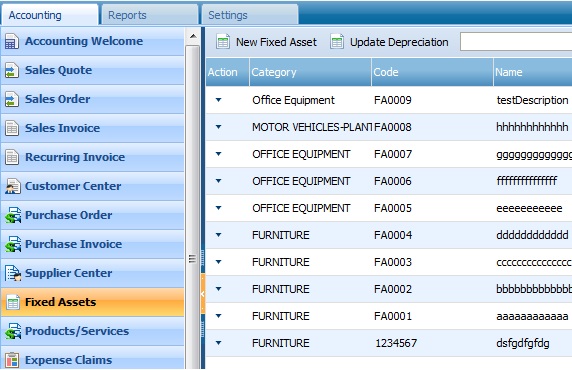Click the testDescription name cell
The width and height of the screenshot is (572, 370).
coord(533,100)
